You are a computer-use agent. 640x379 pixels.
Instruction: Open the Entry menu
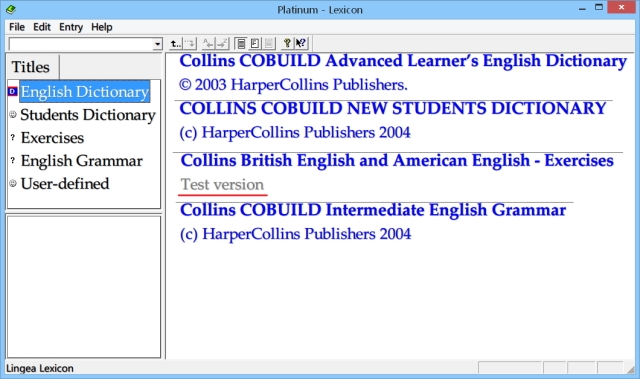[71, 27]
